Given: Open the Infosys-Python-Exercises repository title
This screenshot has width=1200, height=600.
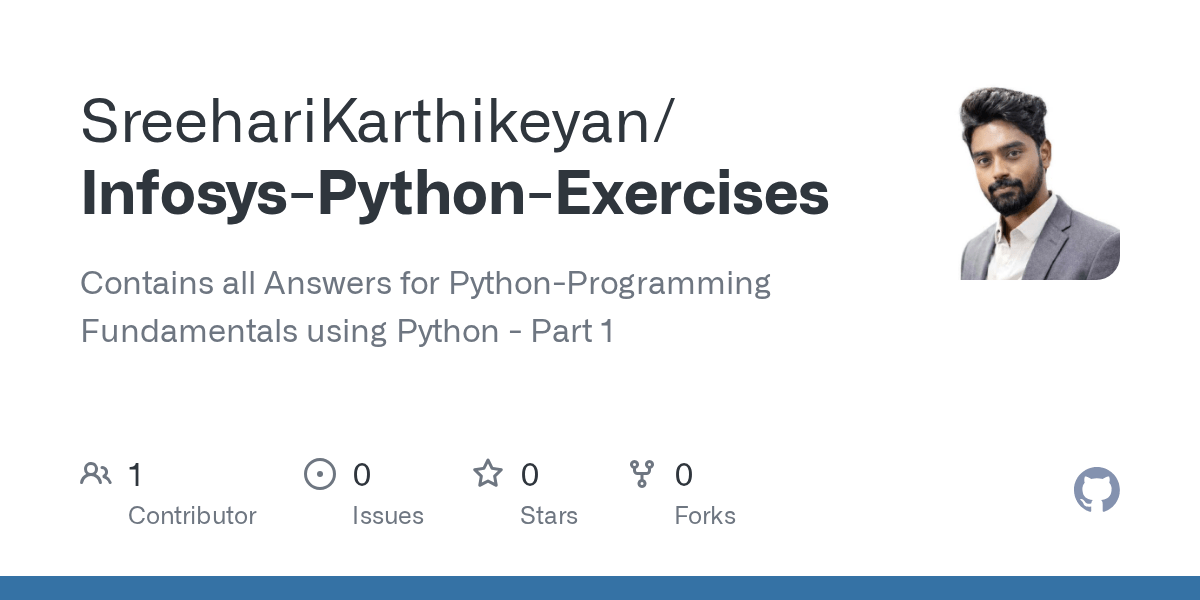Looking at the screenshot, I should 455,194.
